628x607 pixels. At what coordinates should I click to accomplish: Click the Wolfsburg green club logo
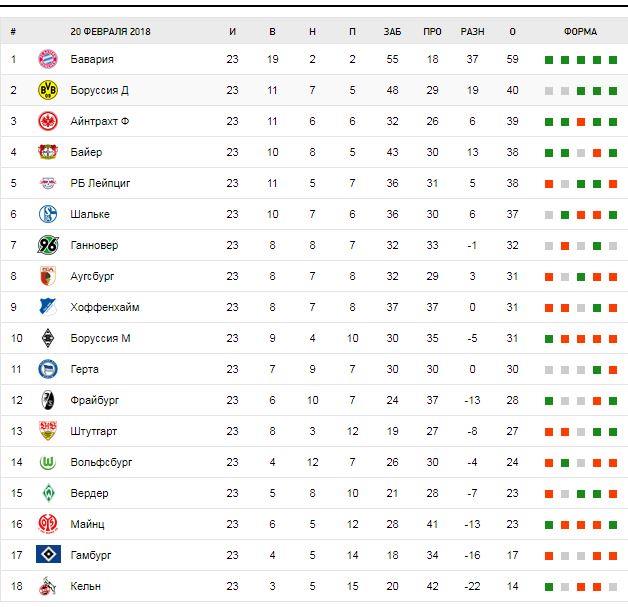tap(47, 462)
